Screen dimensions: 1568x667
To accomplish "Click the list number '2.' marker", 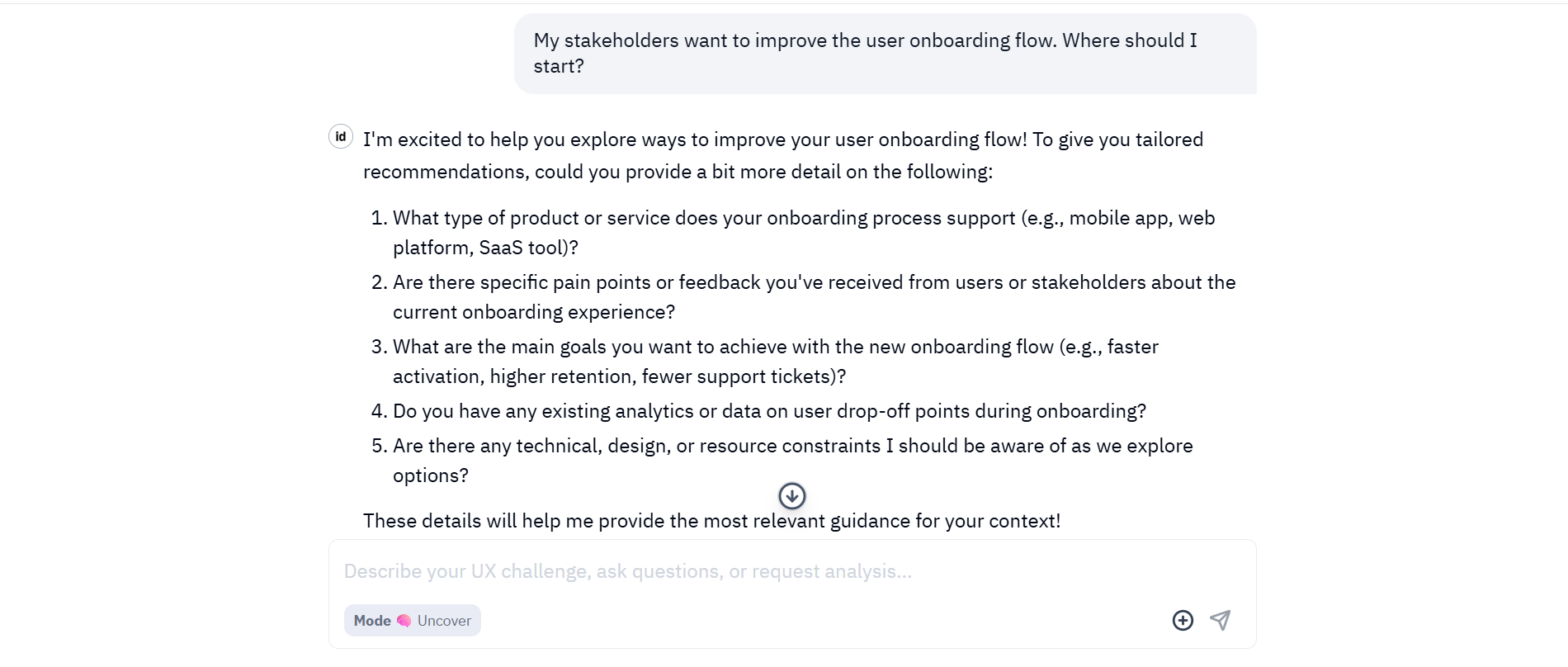I will click(x=379, y=282).
